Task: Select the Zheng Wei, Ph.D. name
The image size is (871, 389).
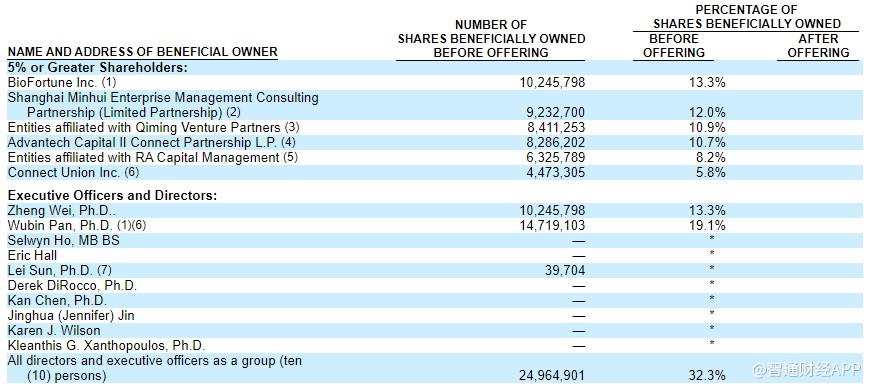Action: tap(62, 211)
